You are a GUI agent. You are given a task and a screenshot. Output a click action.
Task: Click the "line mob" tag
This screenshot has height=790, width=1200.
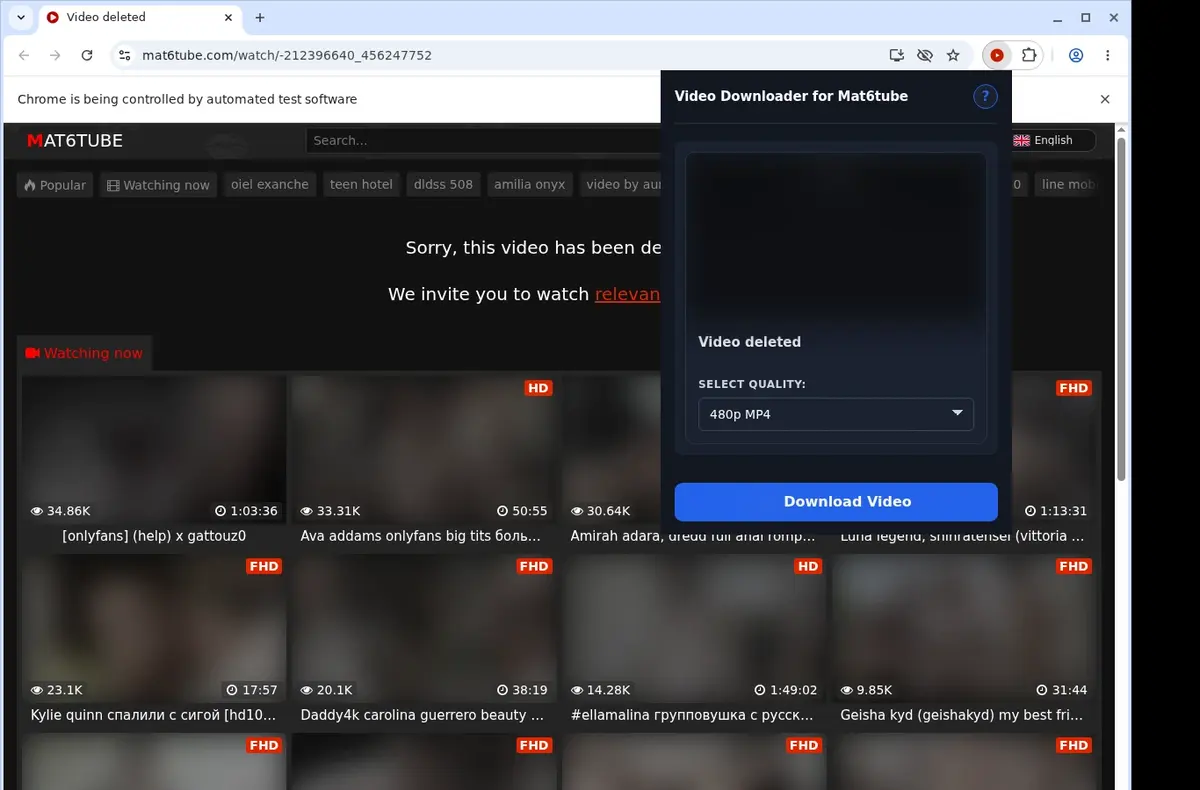pyautogui.click(x=1067, y=184)
